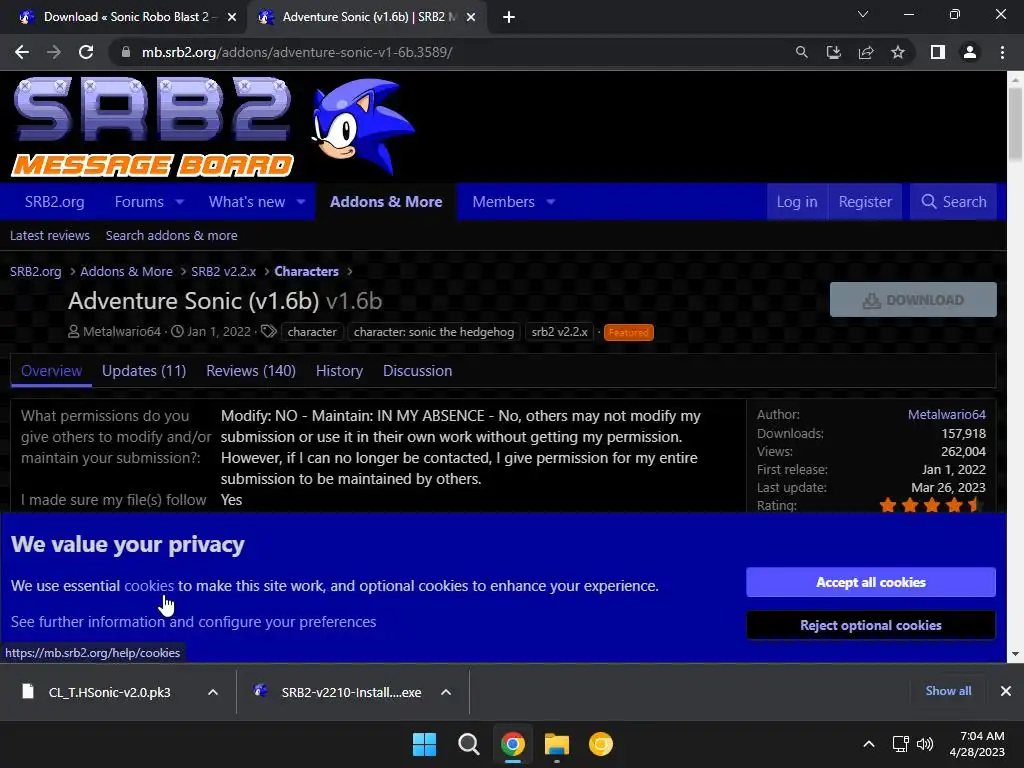Toggle the browser side panel
This screenshot has width=1024, height=768.
938,52
